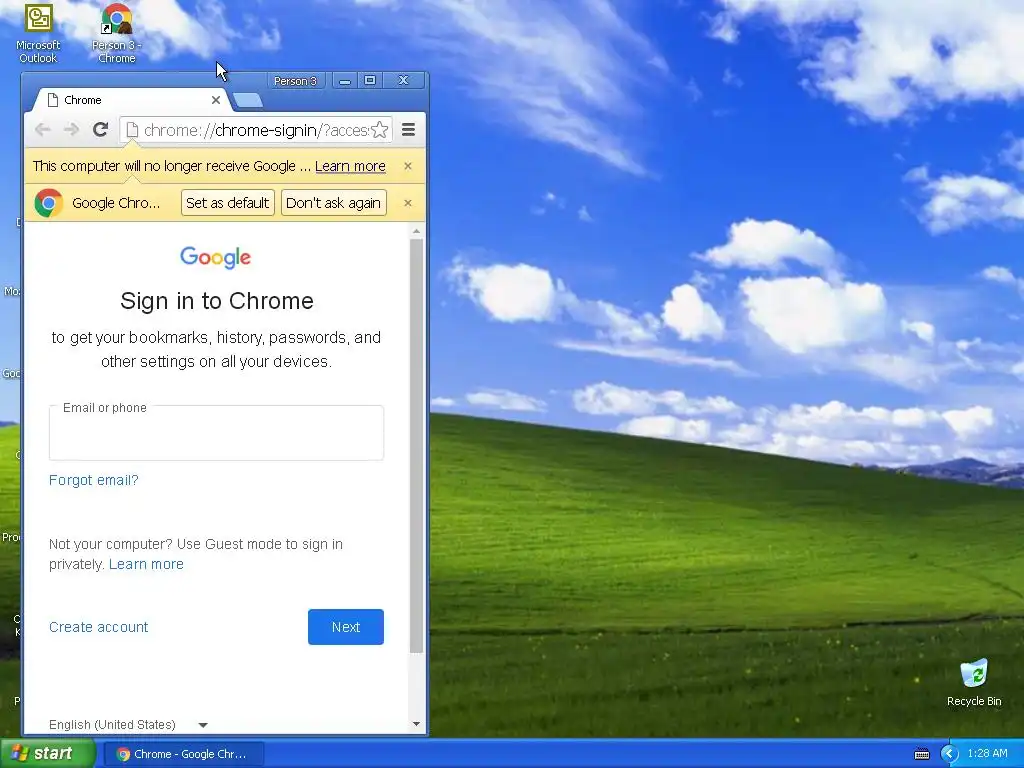Viewport: 1024px width, 768px height.
Task: Open the Microsoft Outlook desktop icon
Action: [x=38, y=33]
